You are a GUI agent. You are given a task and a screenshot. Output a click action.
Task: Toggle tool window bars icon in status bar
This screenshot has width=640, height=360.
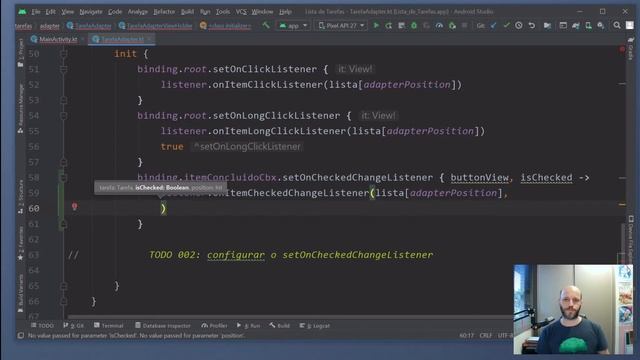[x=20, y=336]
